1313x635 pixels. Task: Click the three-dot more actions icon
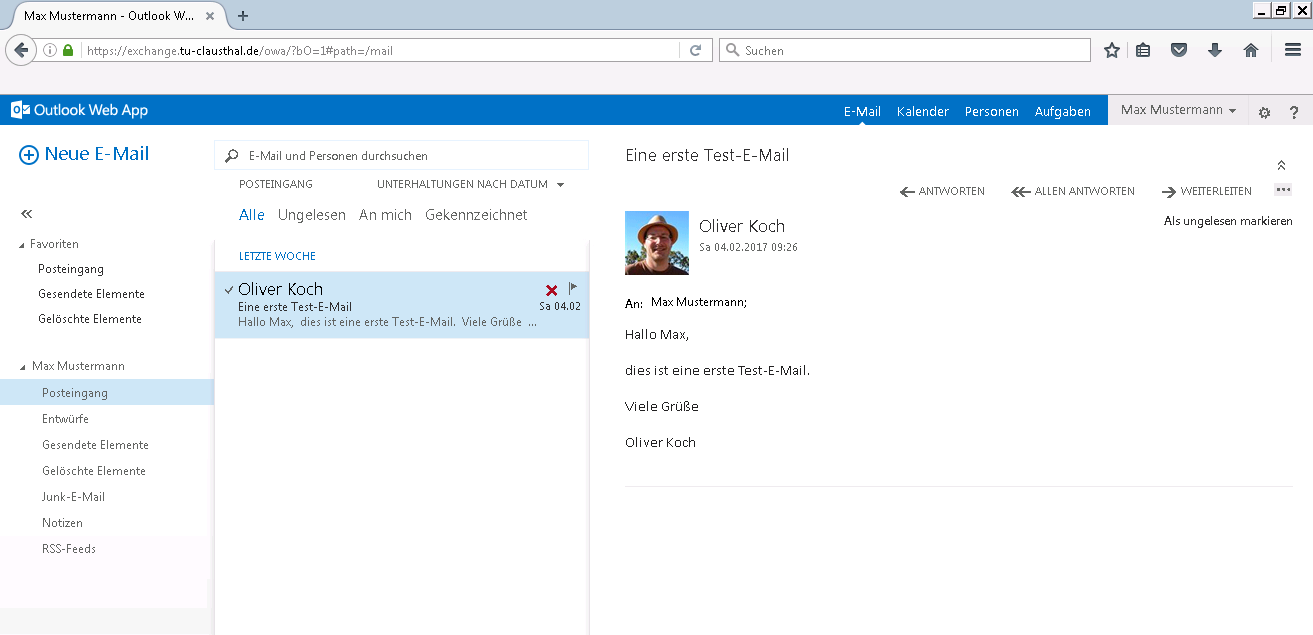coord(1283,190)
